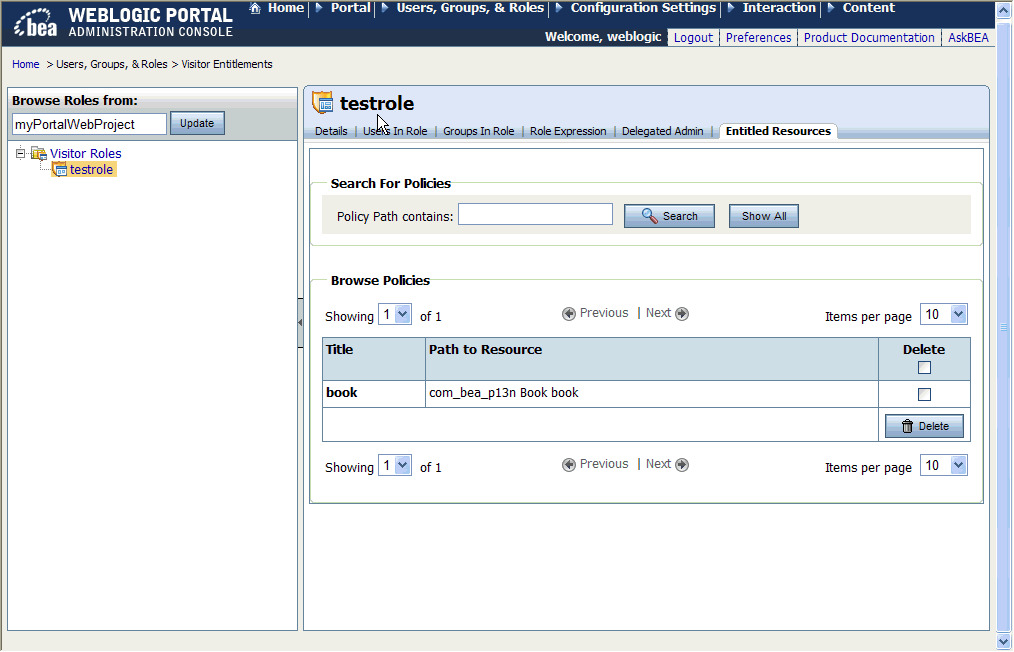The height and width of the screenshot is (652, 1014).
Task: Click the arrow icon before Content menu
Action: click(831, 8)
